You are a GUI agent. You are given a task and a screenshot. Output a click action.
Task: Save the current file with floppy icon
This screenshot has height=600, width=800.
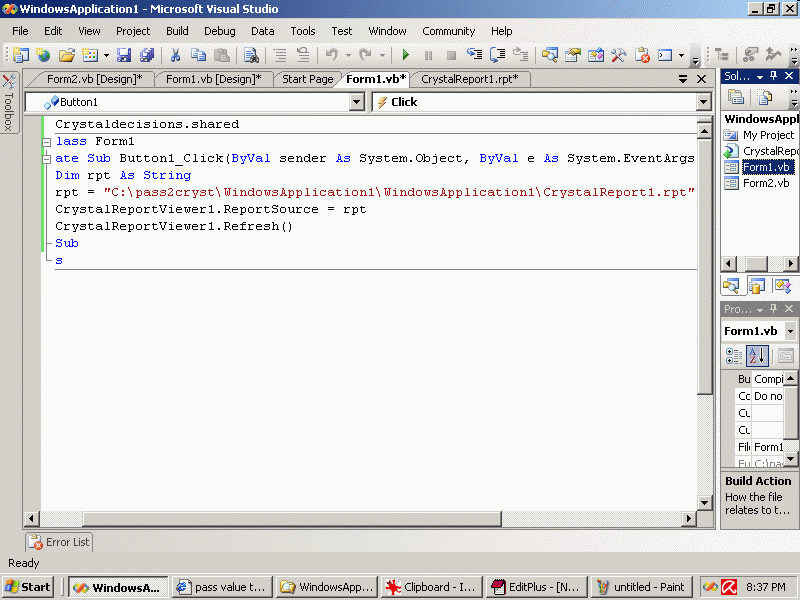[x=124, y=55]
